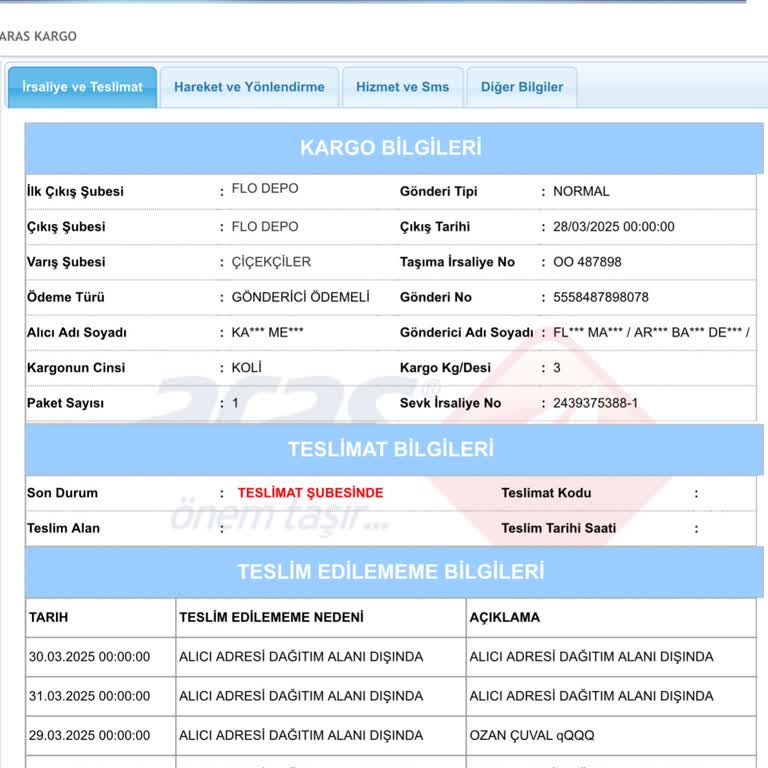Click Gönderi Tipi value NORMAL

(x=581, y=192)
